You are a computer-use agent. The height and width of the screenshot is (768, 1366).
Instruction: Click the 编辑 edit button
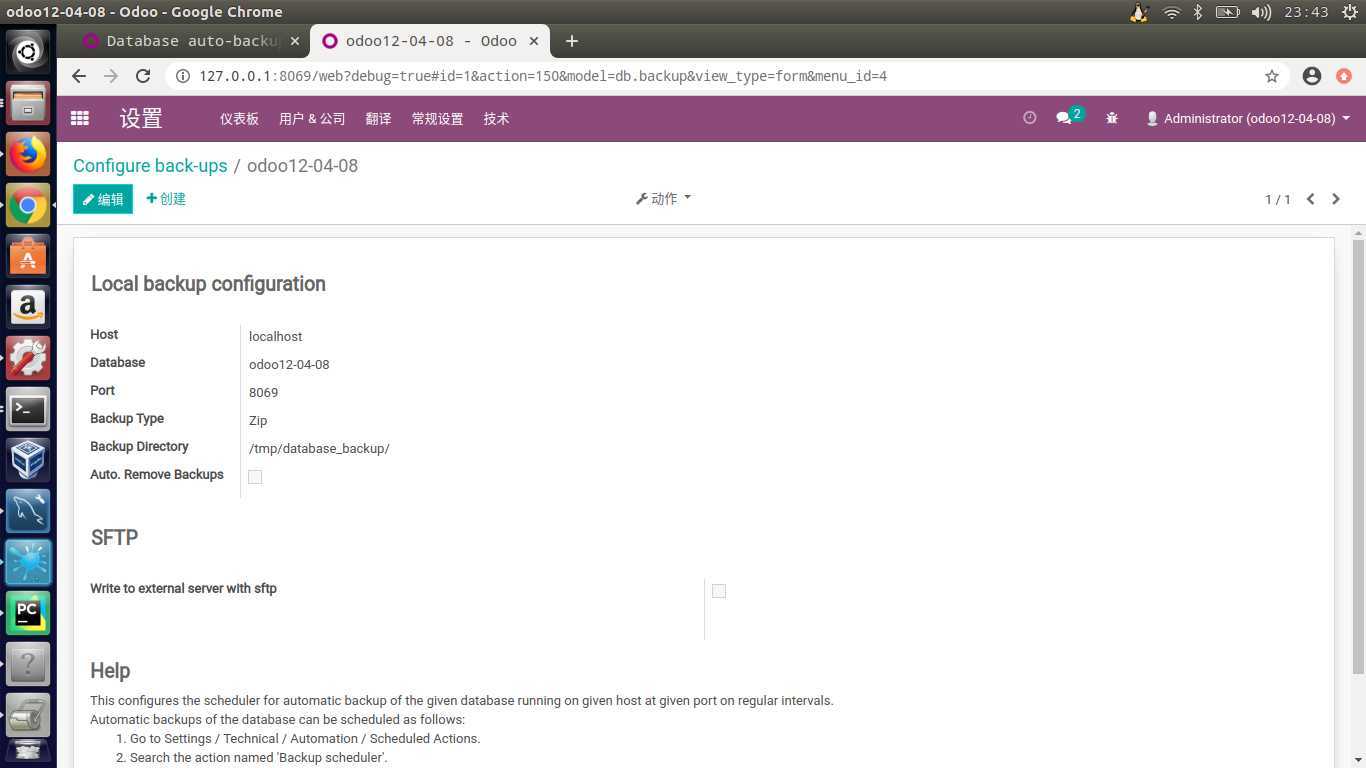point(103,199)
